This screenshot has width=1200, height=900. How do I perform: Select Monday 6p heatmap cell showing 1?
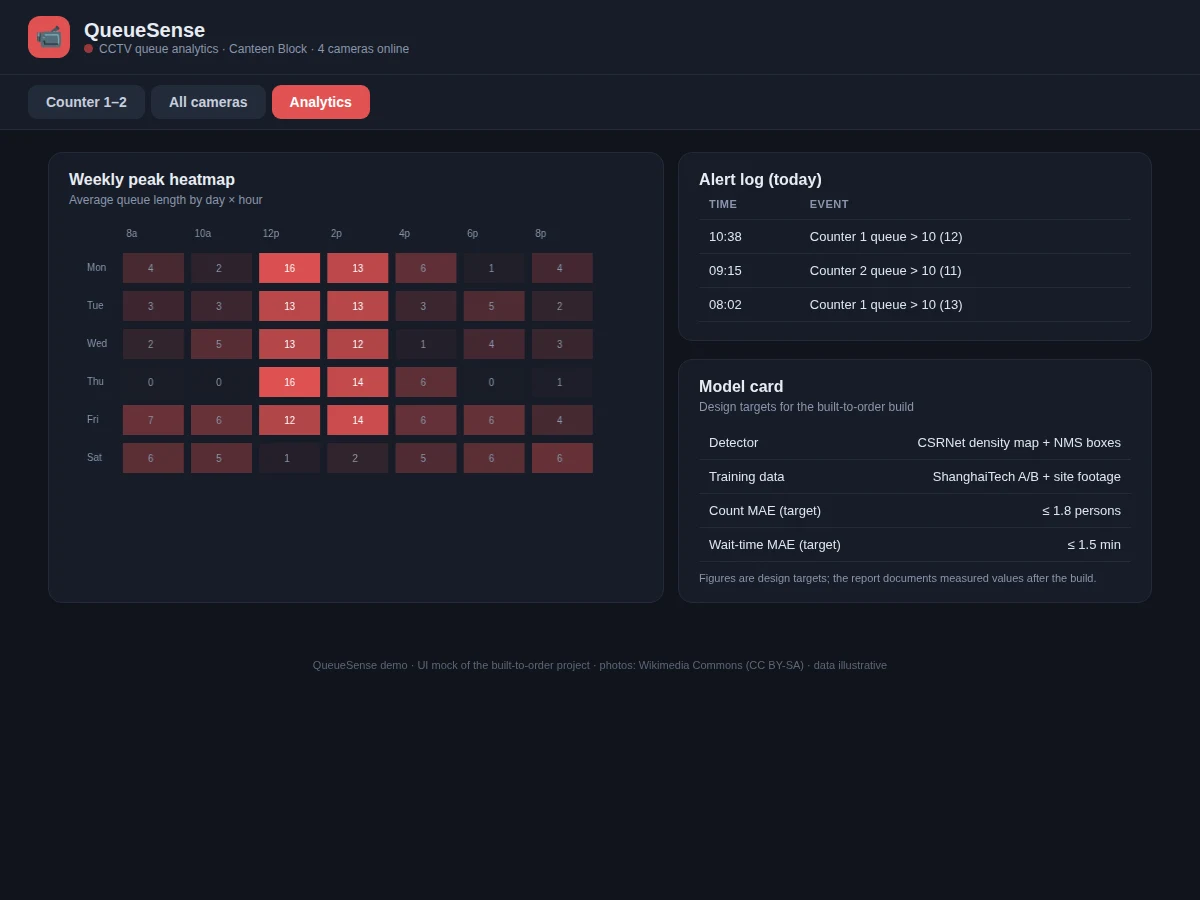click(494, 268)
